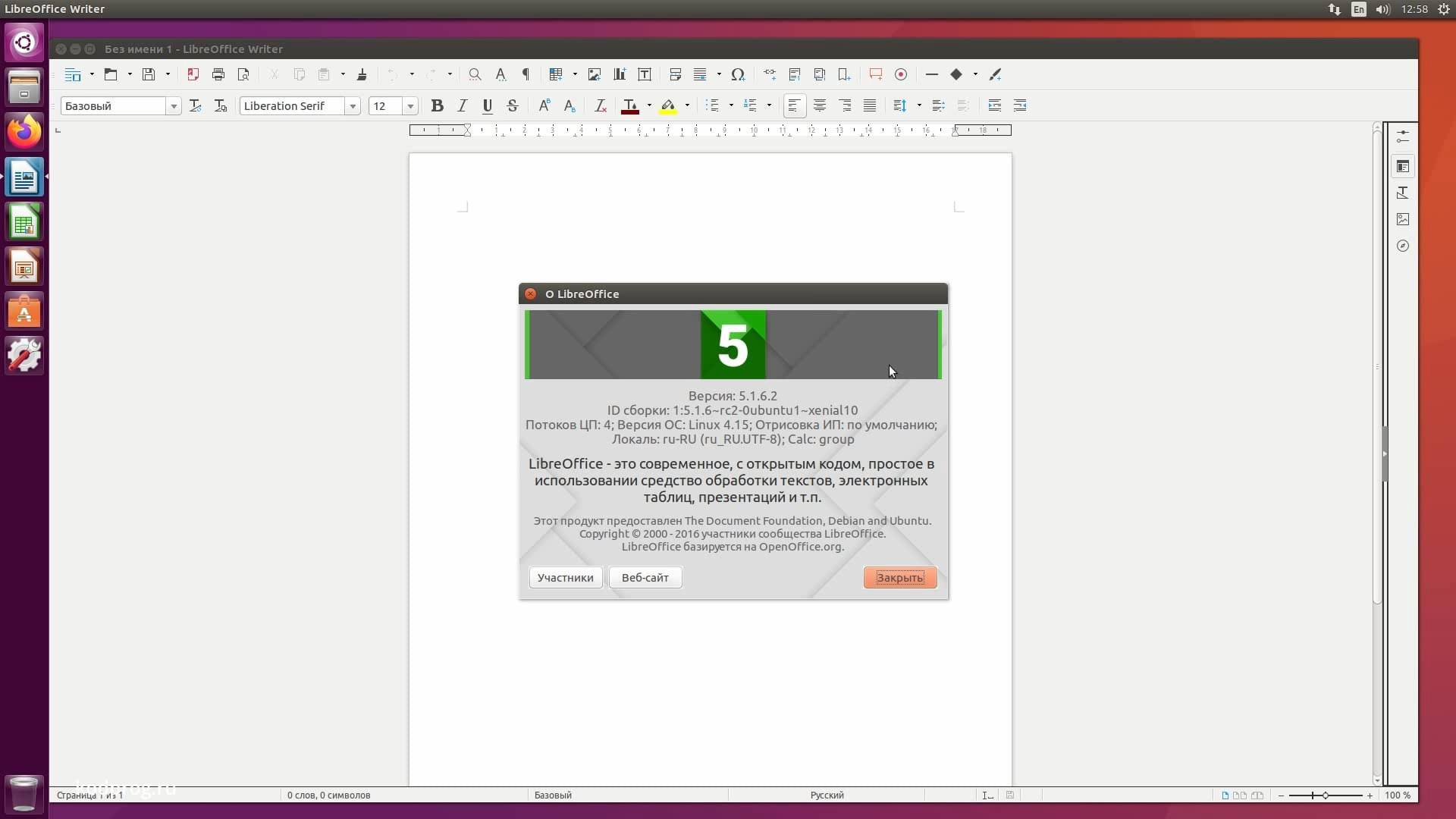1456x819 pixels.
Task: Decrease indent icon in formatting bar
Action: click(x=1020, y=106)
